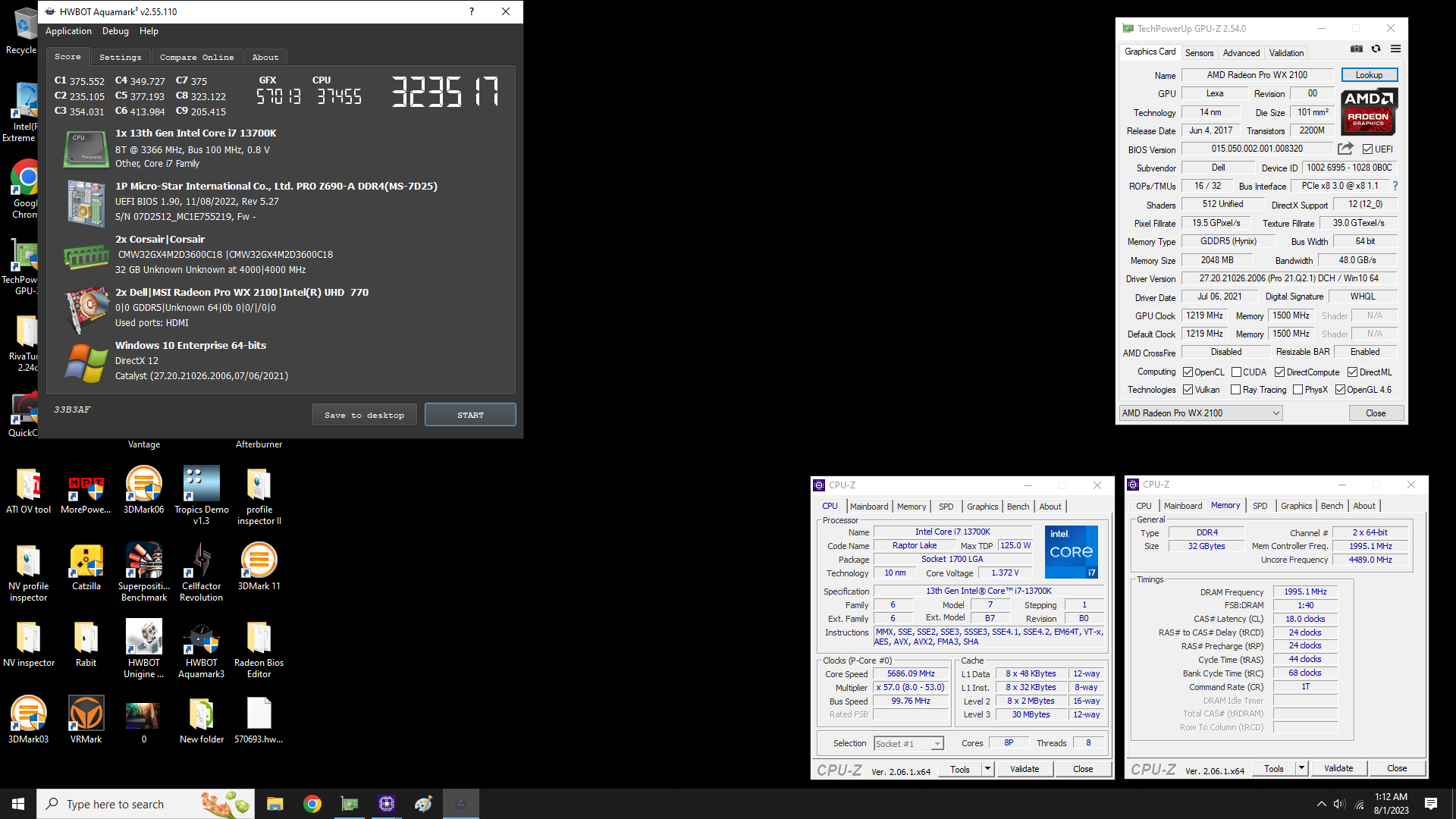This screenshot has height=819, width=1456.
Task: Expand the Tools arrow in the CPU-Z Memory window
Action: click(x=1301, y=768)
